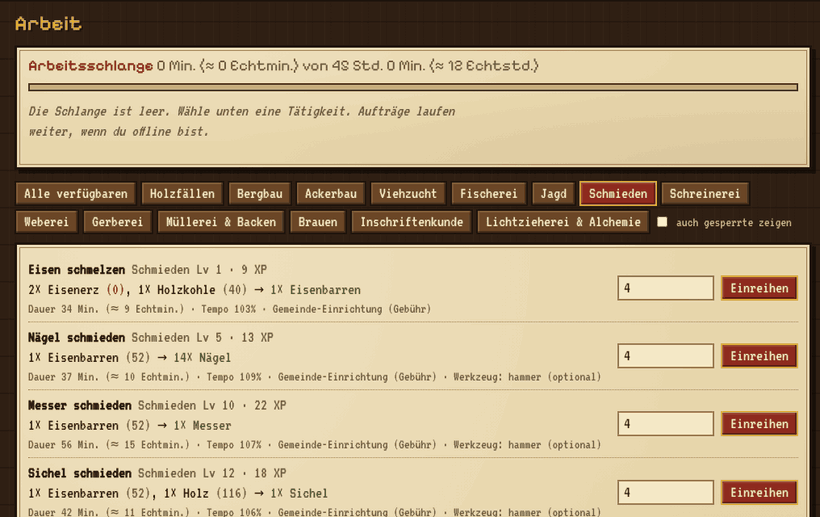The height and width of the screenshot is (517, 820).
Task: Select quantity box for Messer schmieden
Action: point(665,424)
